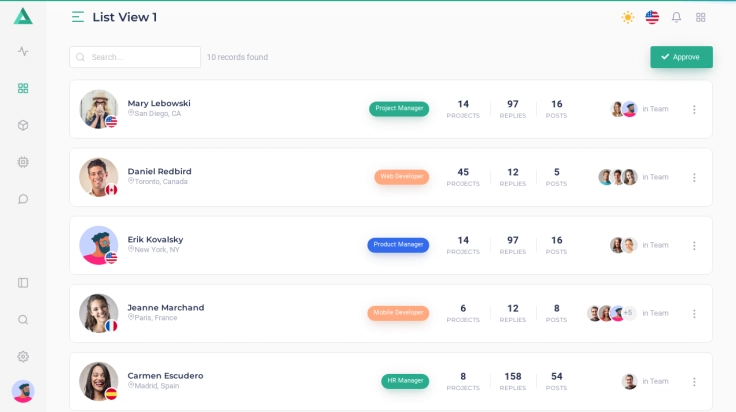Image resolution: width=736 pixels, height=412 pixels.
Task: Toggle the sidebar panel layout icon
Action: [23, 283]
